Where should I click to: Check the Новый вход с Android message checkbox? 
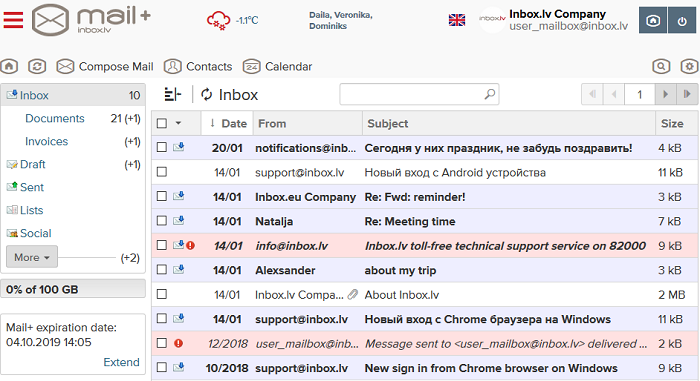(x=162, y=172)
